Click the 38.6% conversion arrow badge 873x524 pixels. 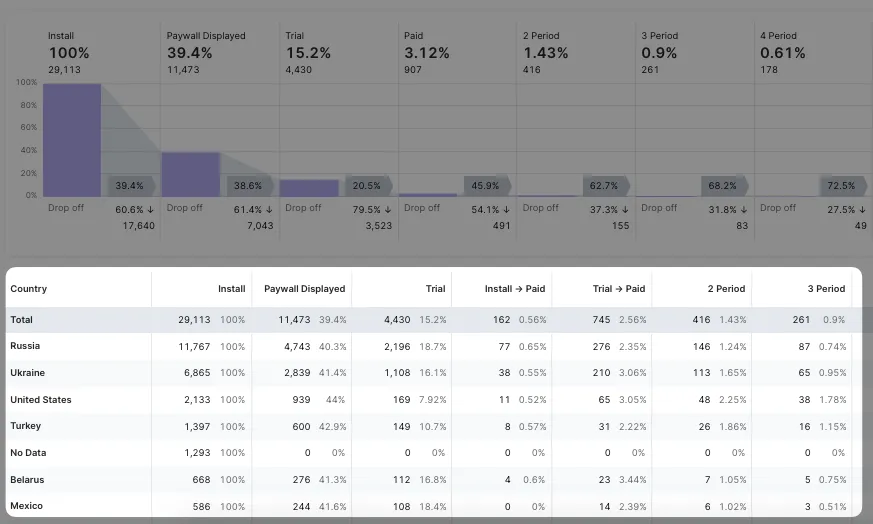(x=249, y=185)
